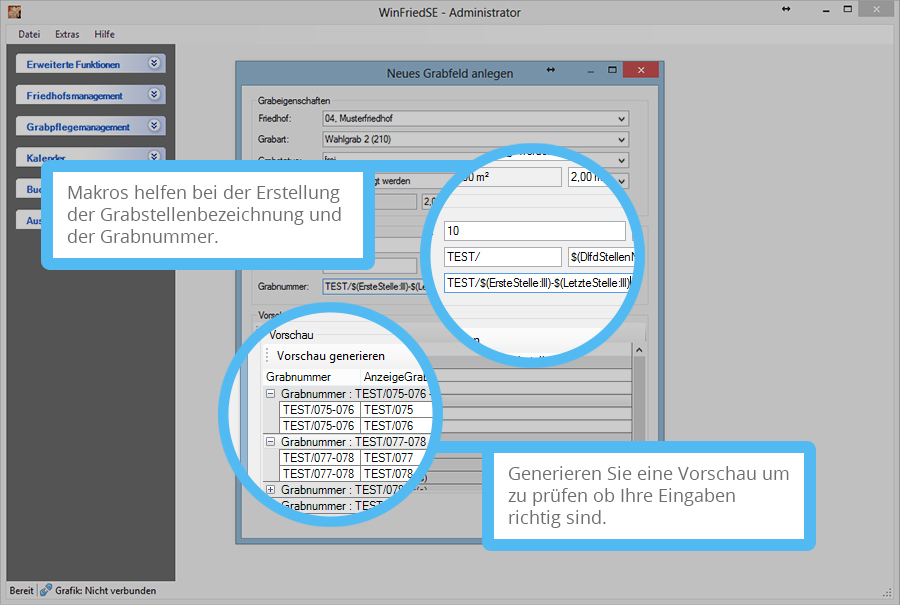
Task: Expand the Grabpflegemanagement sidebar section
Action: pyautogui.click(x=153, y=127)
